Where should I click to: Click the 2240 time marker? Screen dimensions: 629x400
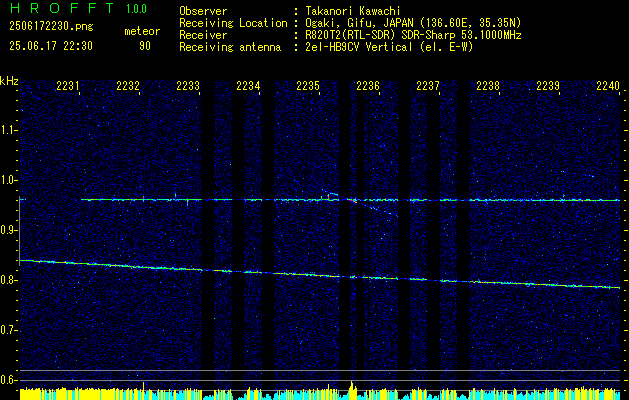coord(608,85)
